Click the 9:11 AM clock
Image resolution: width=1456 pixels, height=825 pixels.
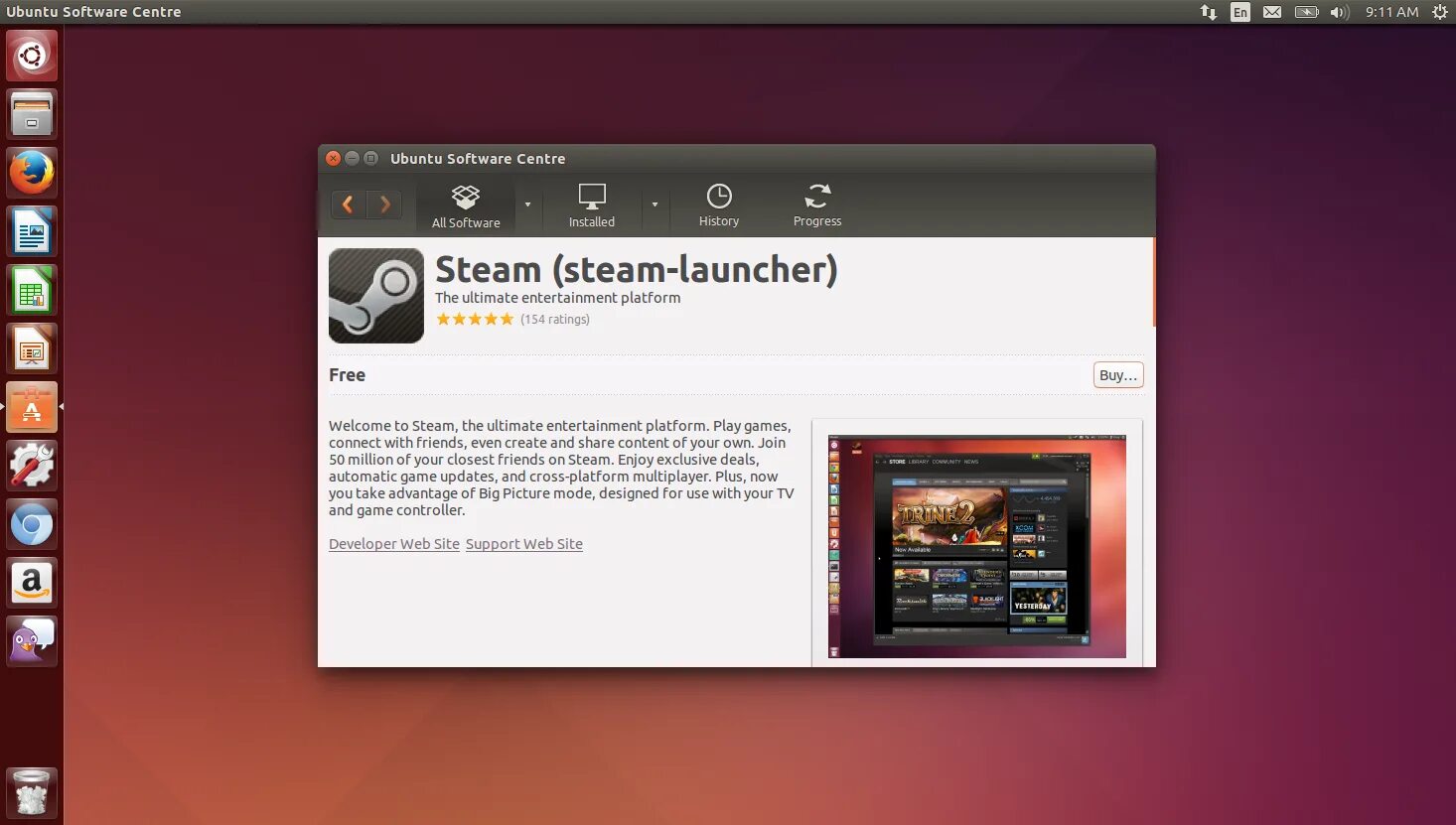[1391, 12]
